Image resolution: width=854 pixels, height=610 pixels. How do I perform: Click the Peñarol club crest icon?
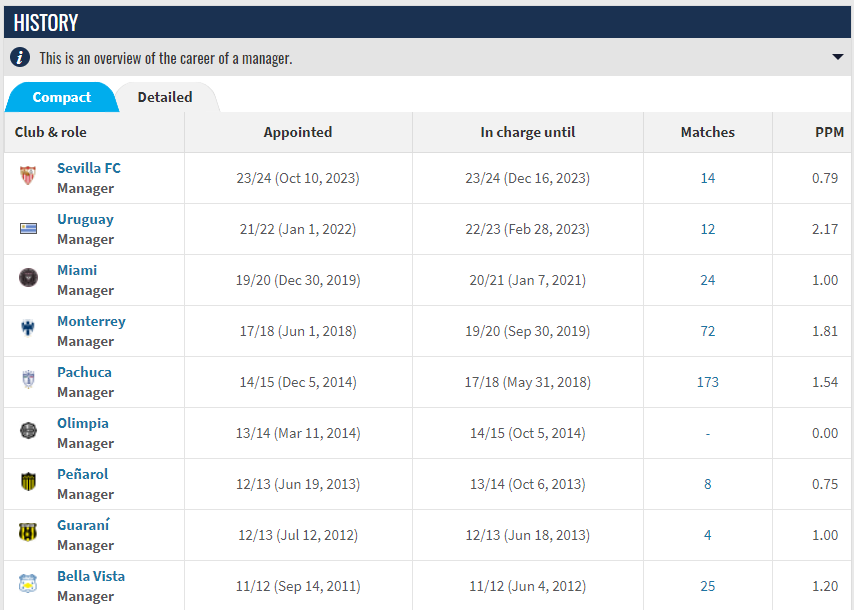(28, 483)
